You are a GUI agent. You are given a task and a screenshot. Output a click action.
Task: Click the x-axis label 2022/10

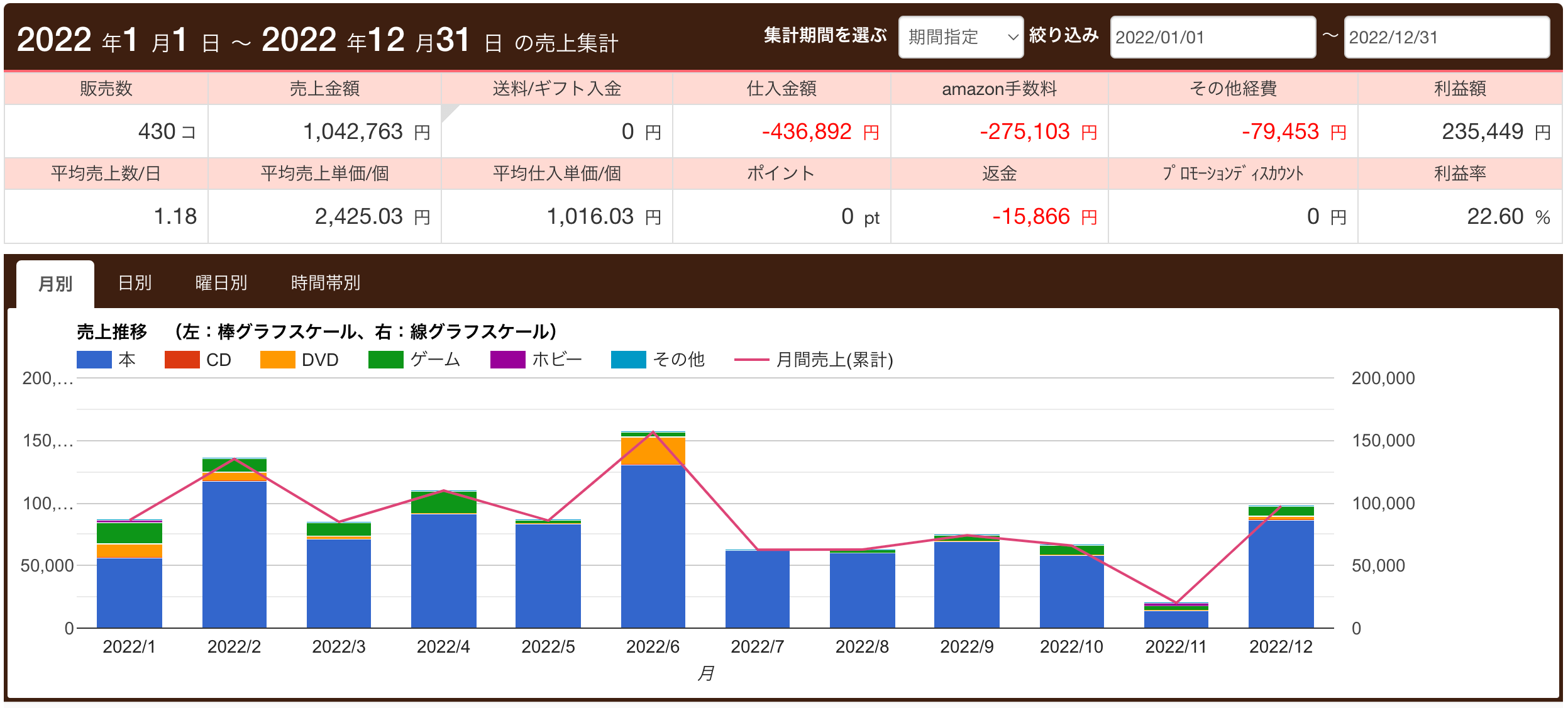pyautogui.click(x=1071, y=647)
